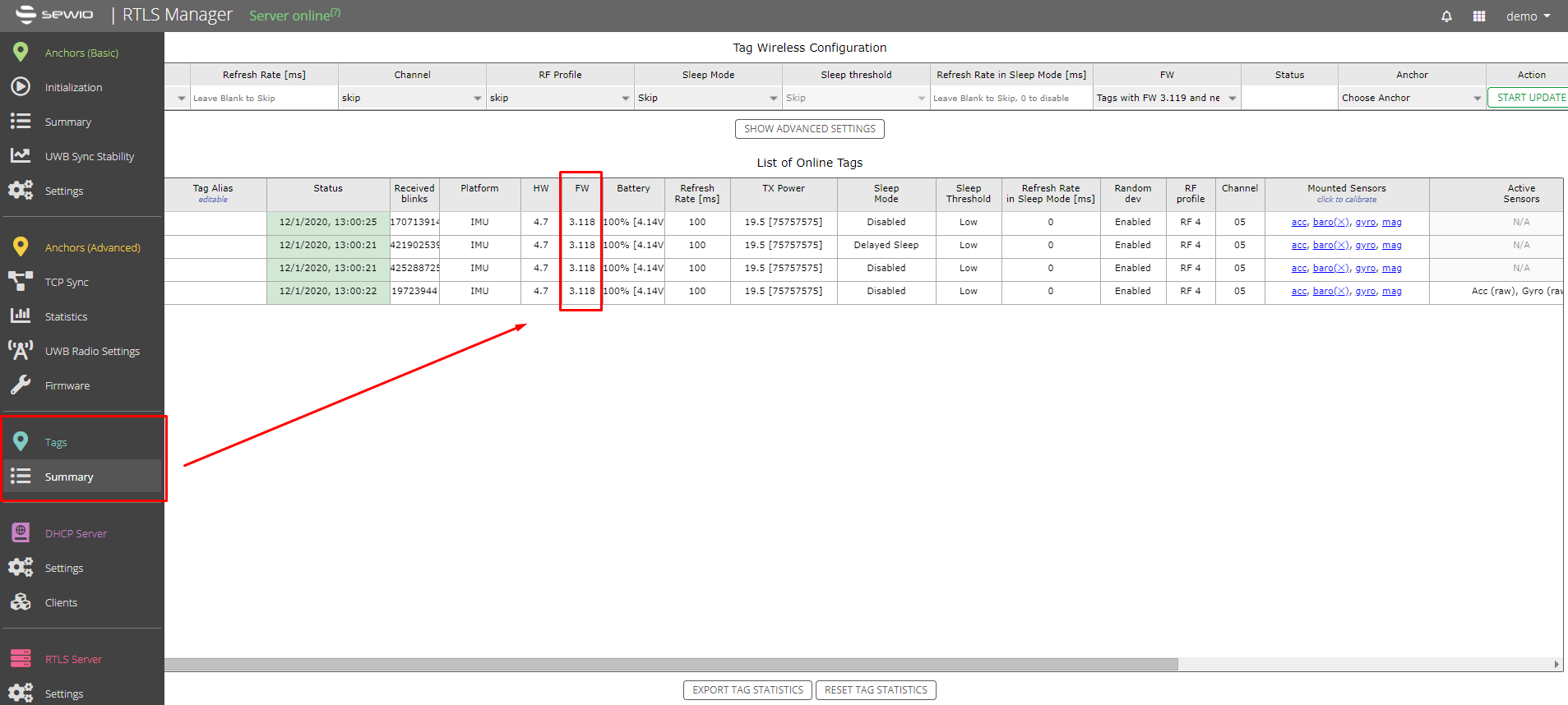Click the UWB Radio Settings antenna icon
Screen dimensions: 1568x705
(21, 350)
